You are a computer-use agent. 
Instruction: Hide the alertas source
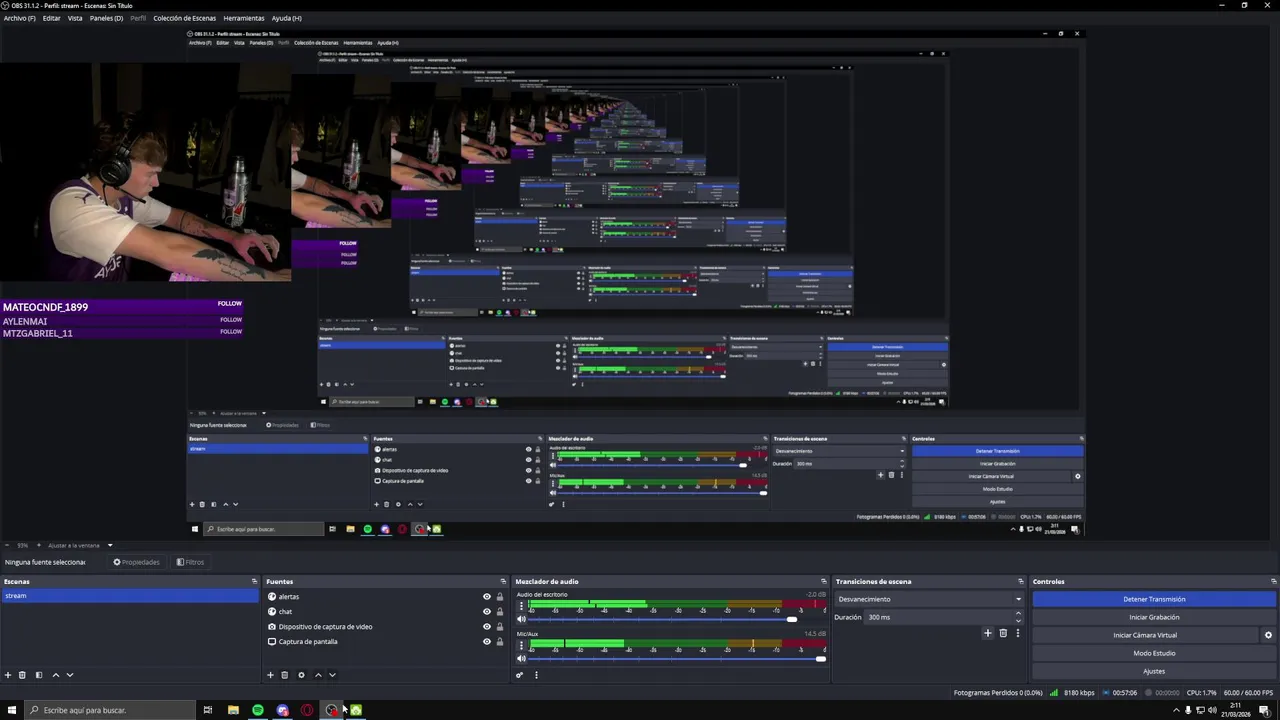tap(487, 597)
